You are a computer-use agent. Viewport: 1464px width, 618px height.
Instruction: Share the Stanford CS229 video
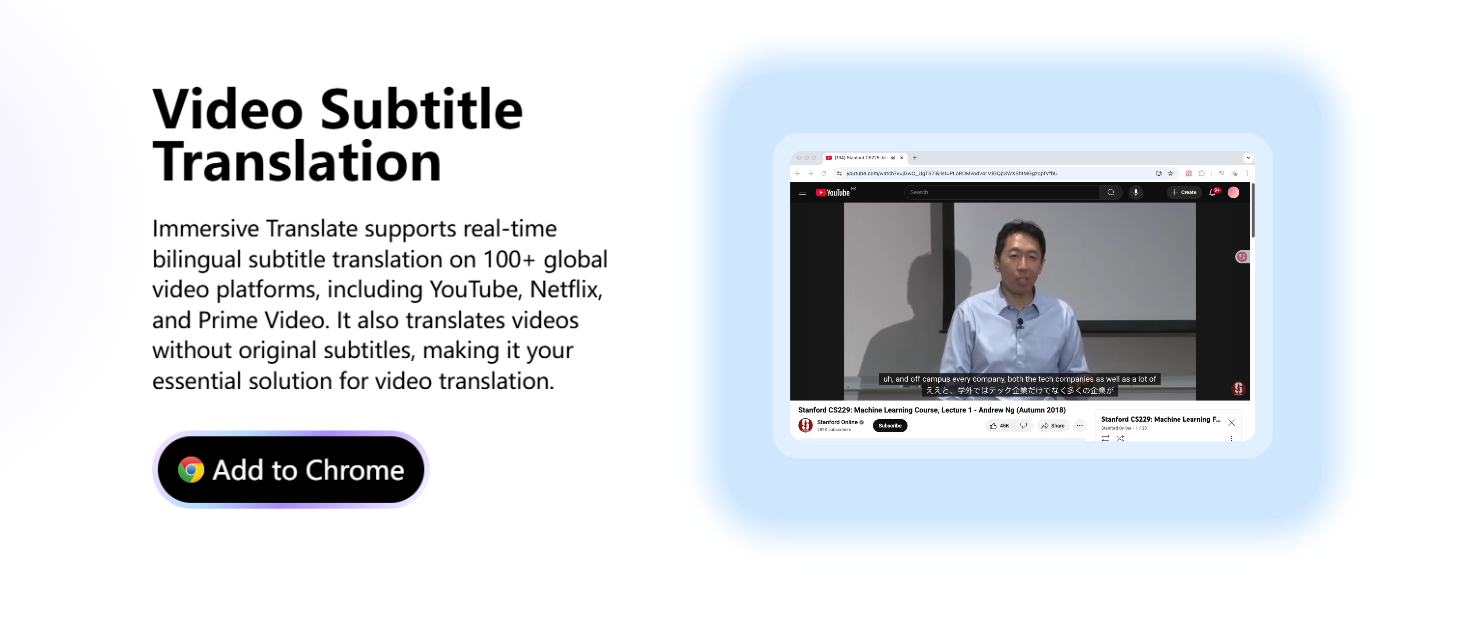(x=1053, y=426)
